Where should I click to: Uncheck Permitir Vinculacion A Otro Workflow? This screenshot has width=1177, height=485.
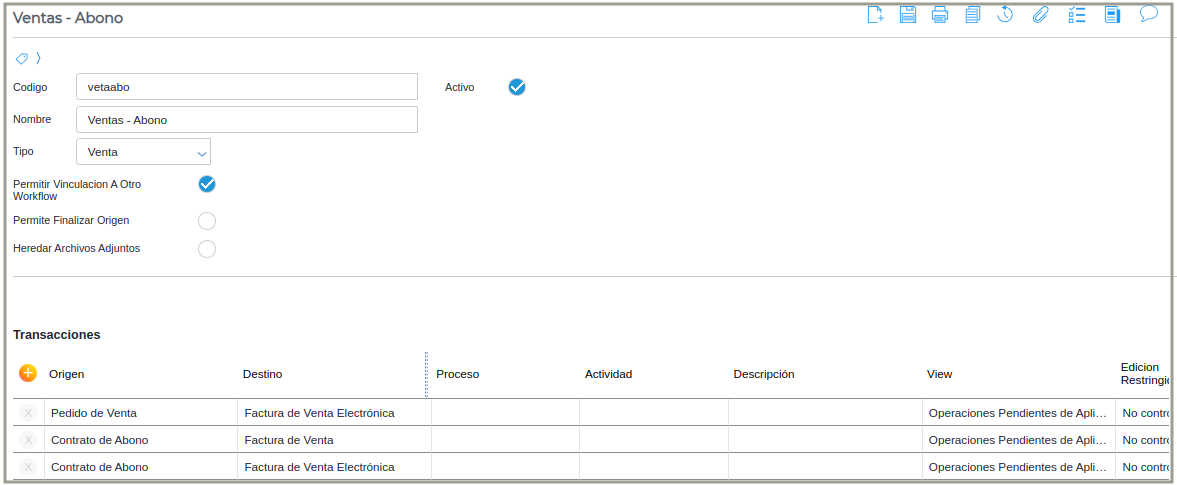pos(207,184)
